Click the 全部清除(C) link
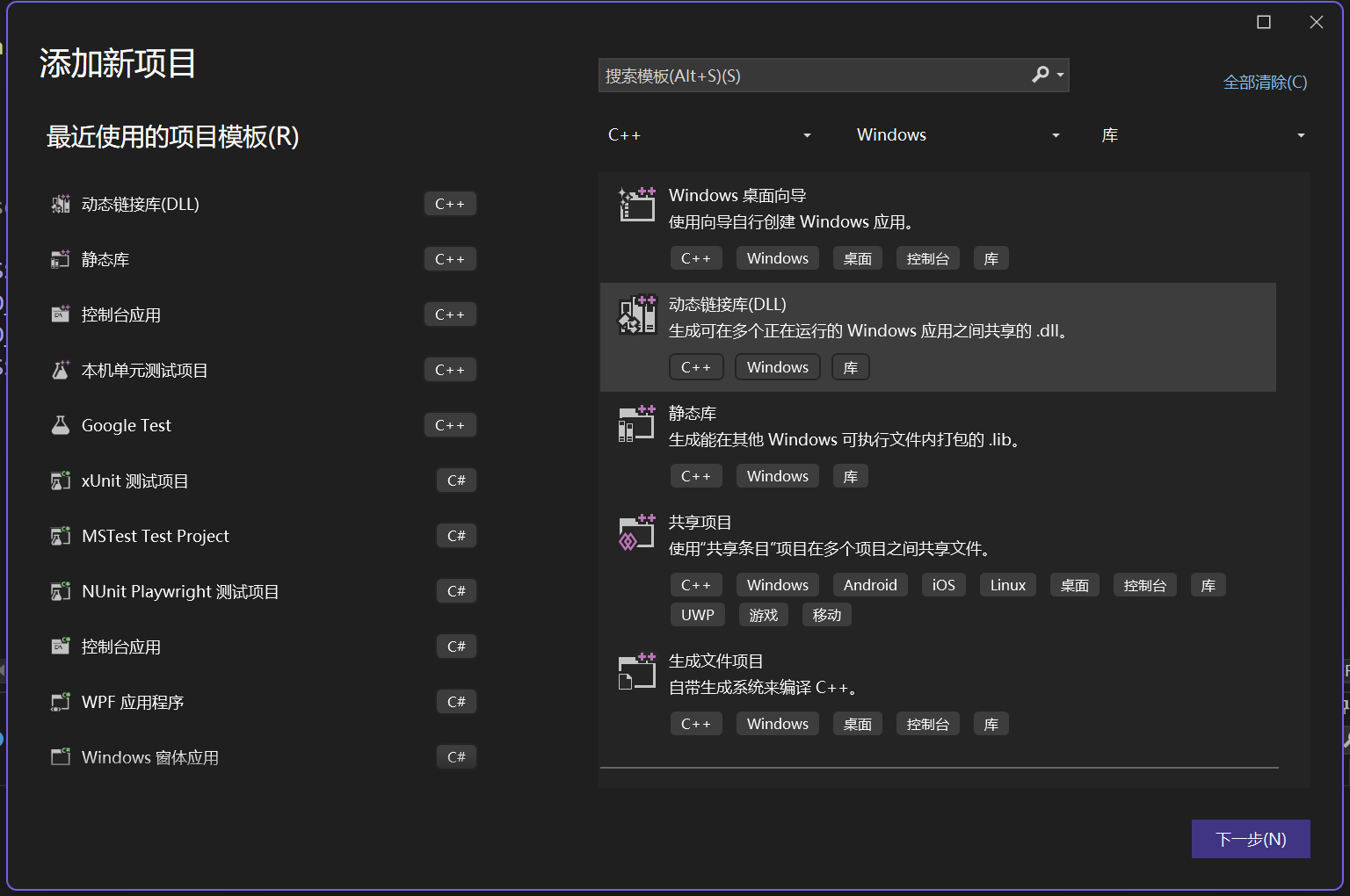Image resolution: width=1350 pixels, height=896 pixels. click(x=1265, y=83)
